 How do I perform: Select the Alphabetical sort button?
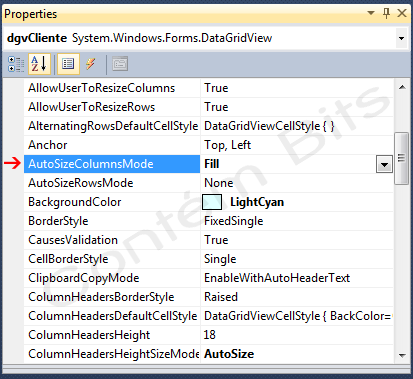coord(39,64)
